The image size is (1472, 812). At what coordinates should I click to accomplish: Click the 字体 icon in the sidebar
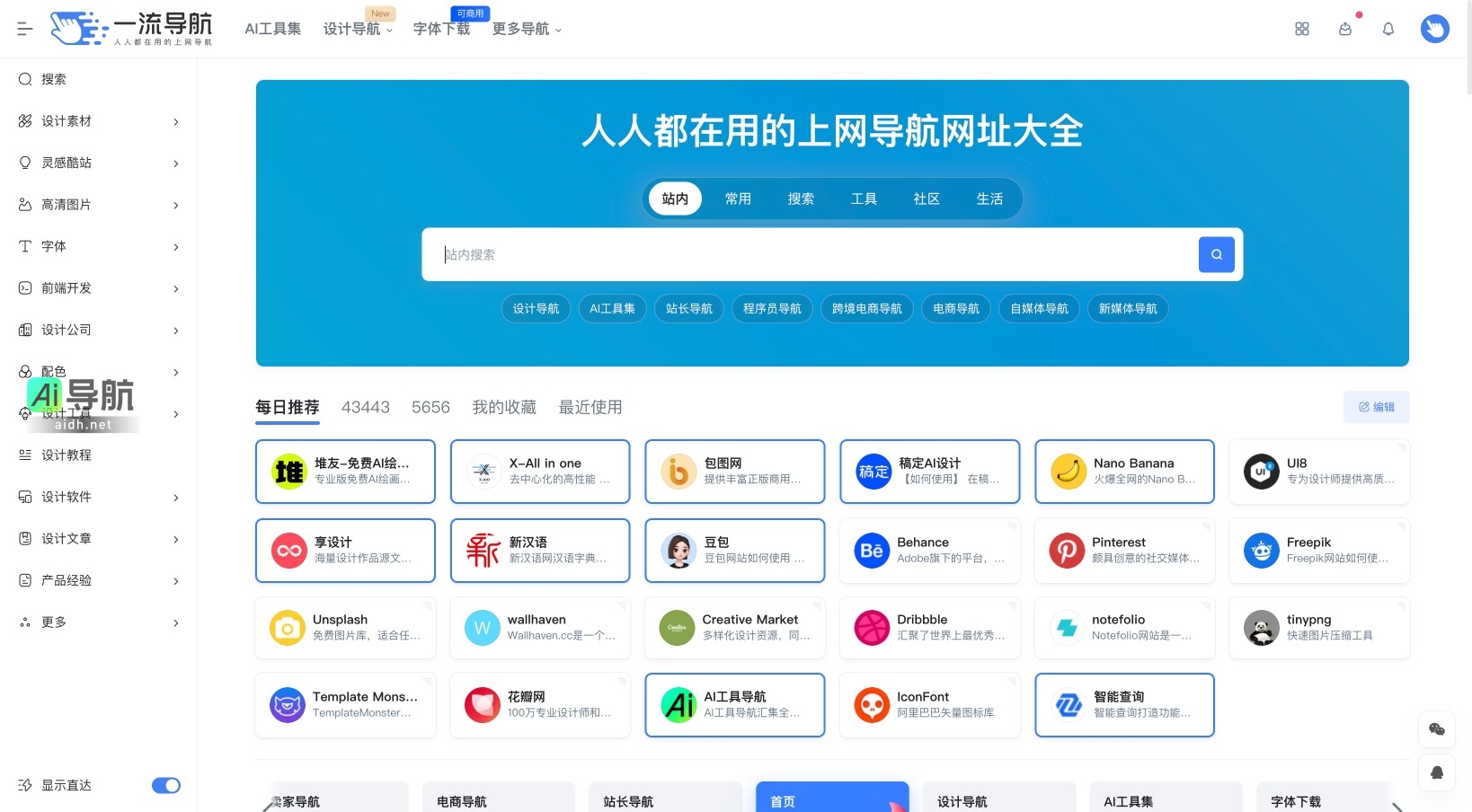pos(24,246)
